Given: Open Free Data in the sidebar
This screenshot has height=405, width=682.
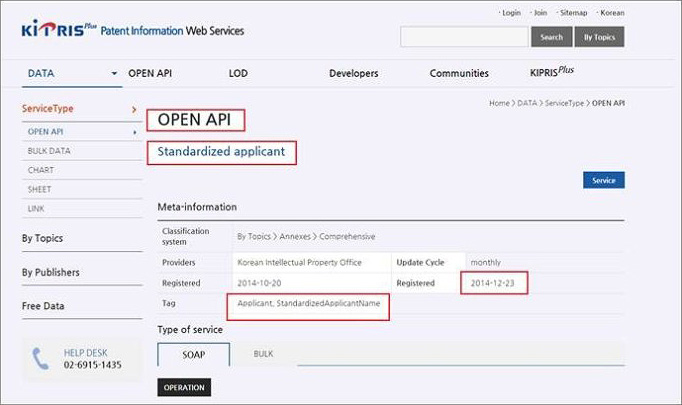Looking at the screenshot, I should [x=44, y=306].
